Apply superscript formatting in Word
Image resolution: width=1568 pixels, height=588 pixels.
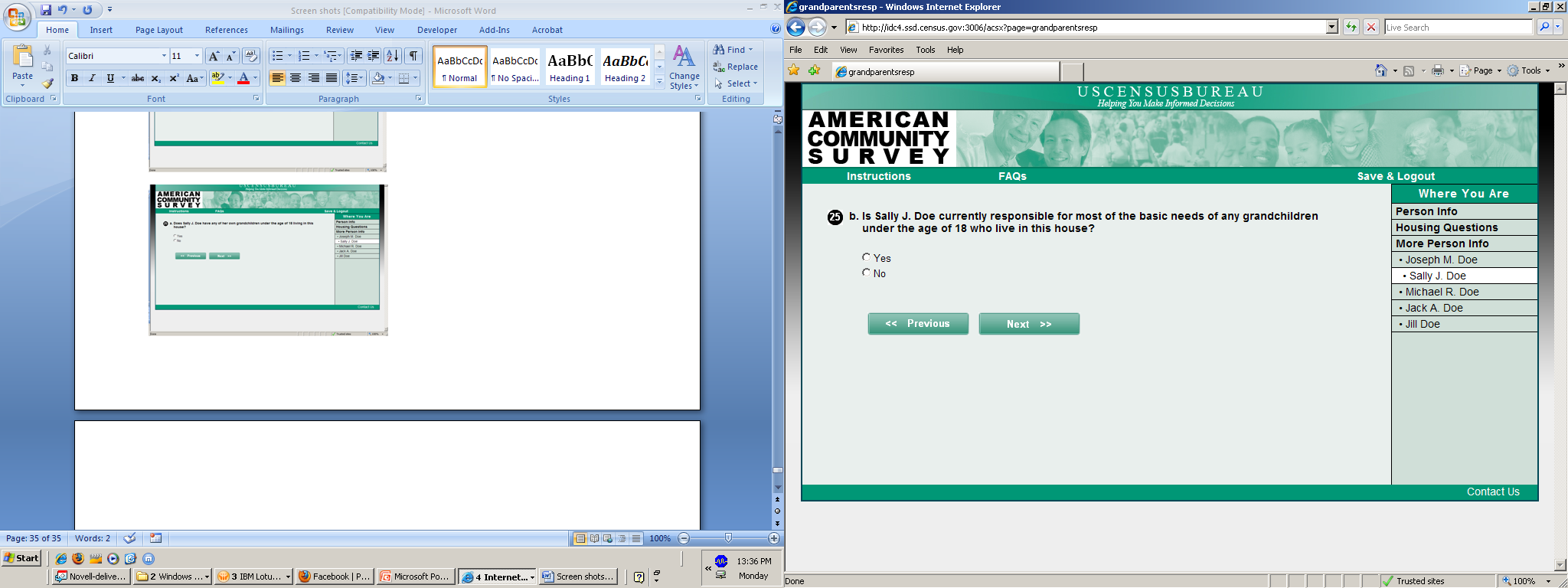(x=174, y=78)
